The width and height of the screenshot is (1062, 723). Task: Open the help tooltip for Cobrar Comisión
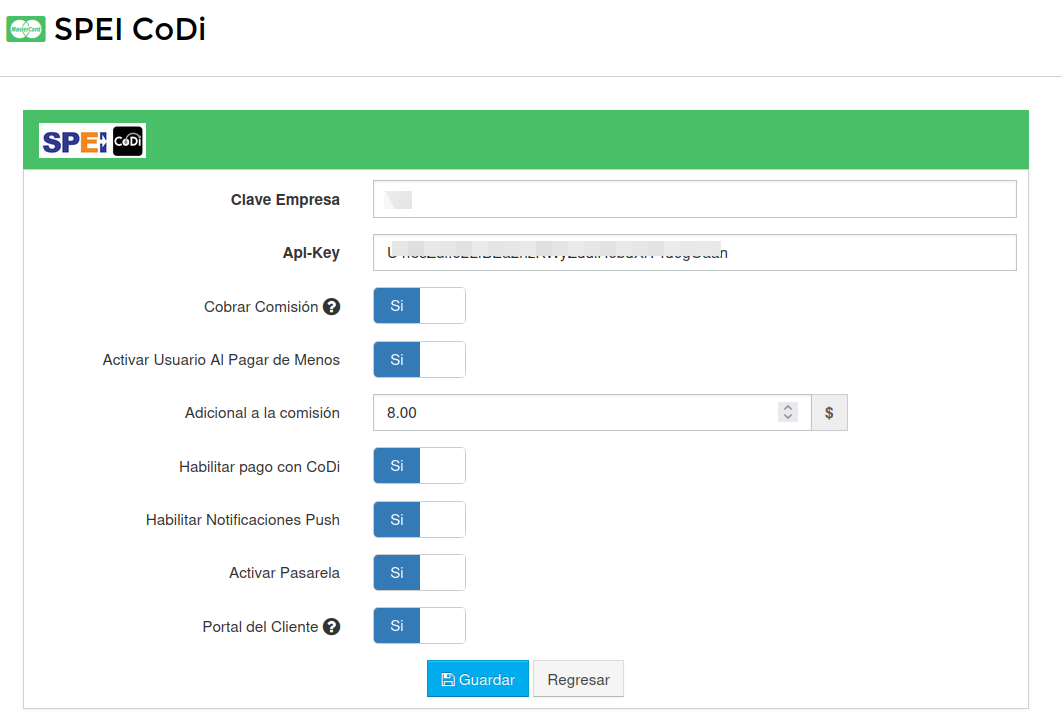pos(332,307)
